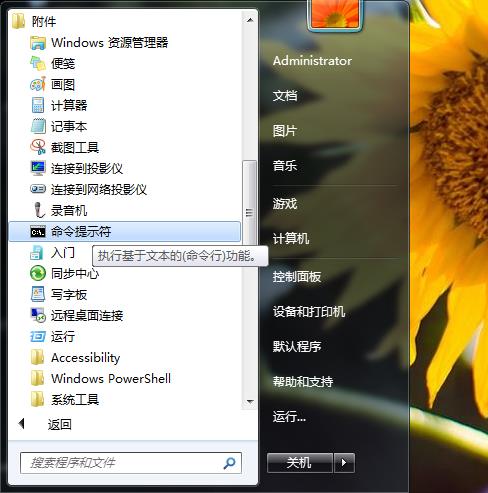Open shutdown options arrow beside 关机

344,463
